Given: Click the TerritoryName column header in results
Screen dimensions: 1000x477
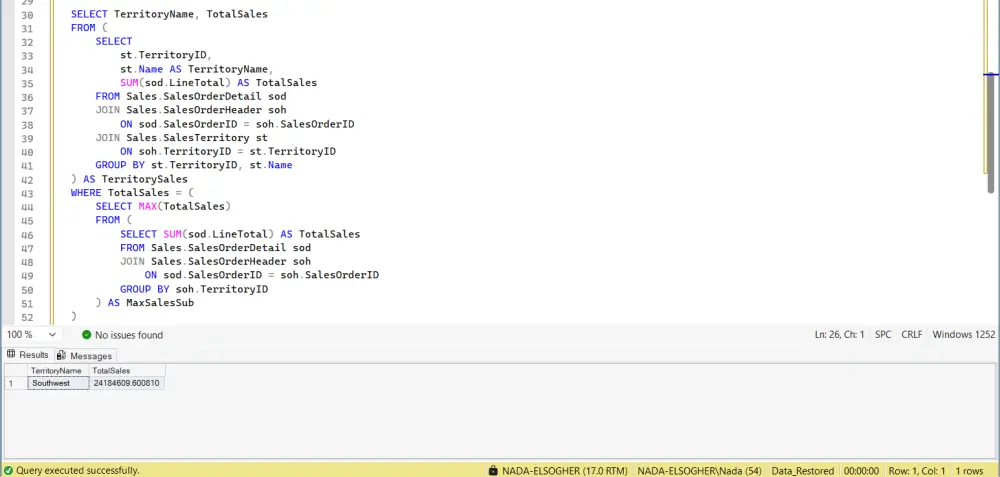Looking at the screenshot, I should pos(57,371).
